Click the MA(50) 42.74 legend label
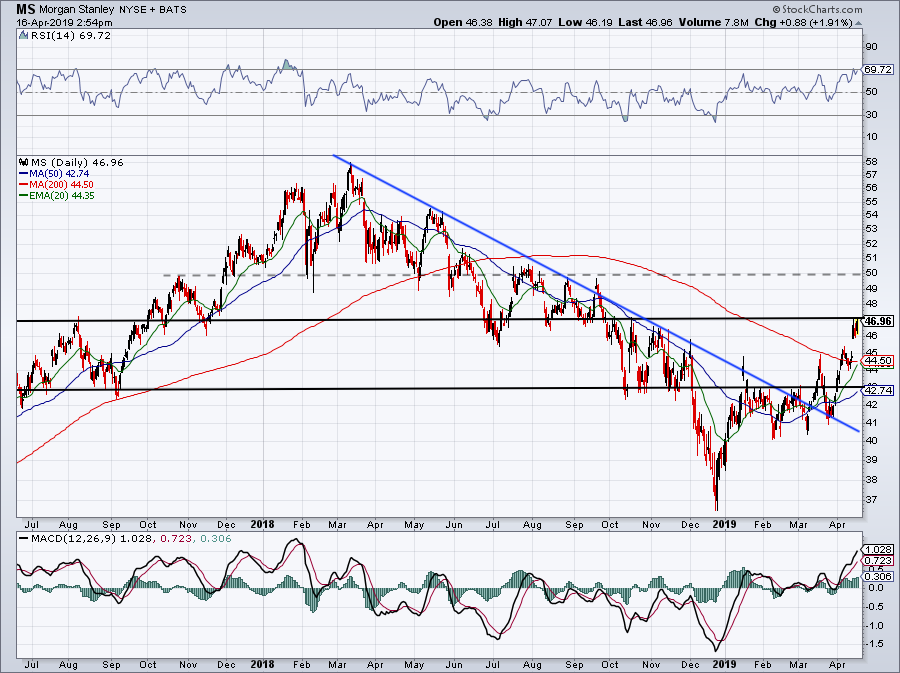The height and width of the screenshot is (673, 900). point(59,174)
